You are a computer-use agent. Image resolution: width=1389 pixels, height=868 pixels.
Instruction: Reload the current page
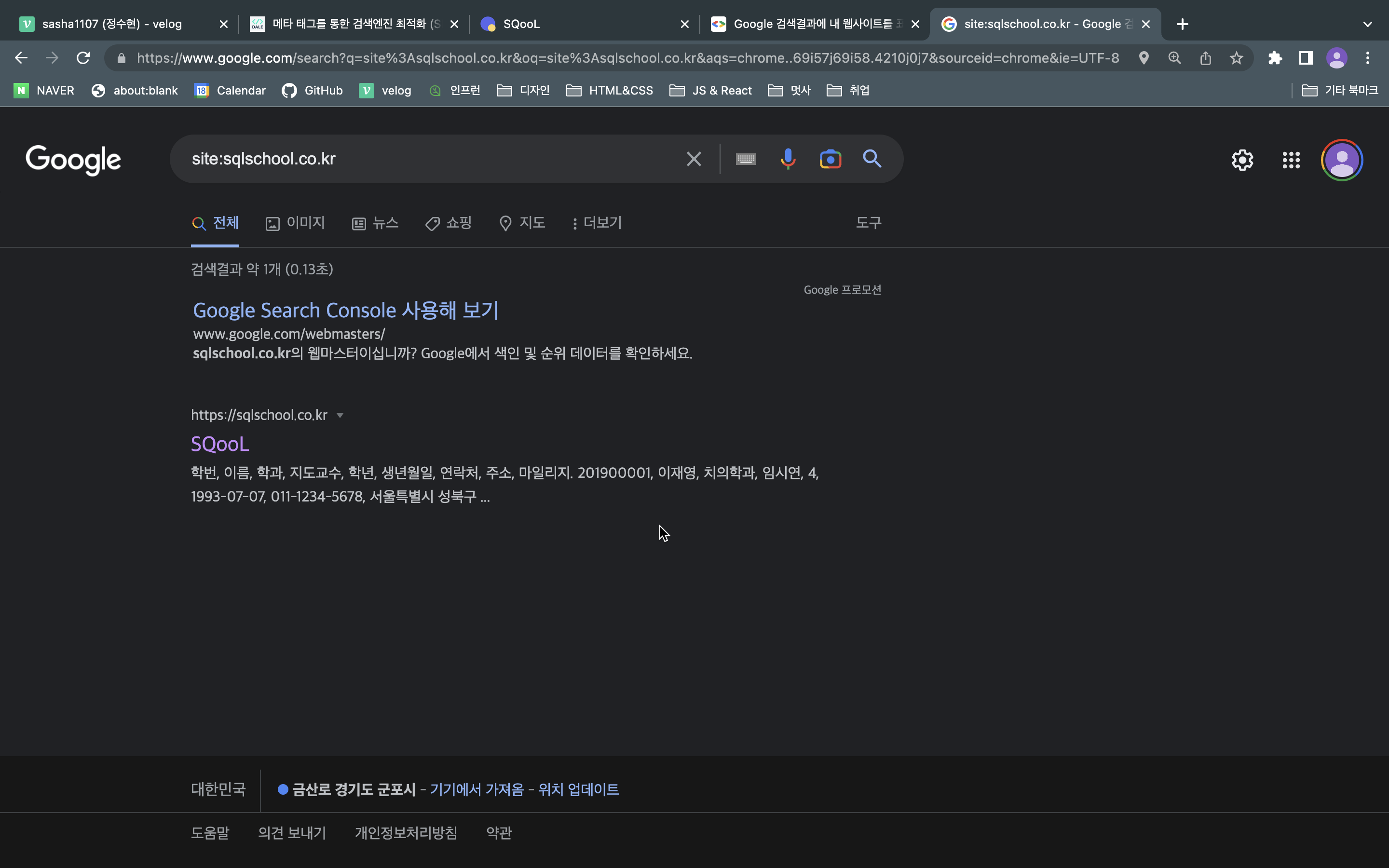83,58
